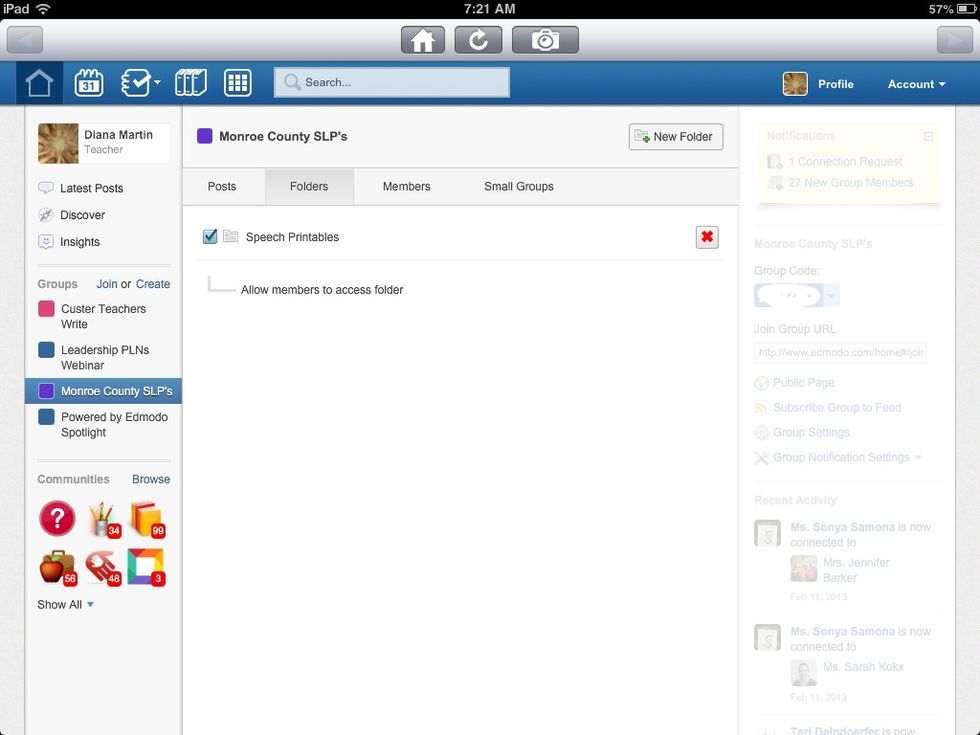
Task: Open Speech Printables folder name
Action: [x=292, y=237]
